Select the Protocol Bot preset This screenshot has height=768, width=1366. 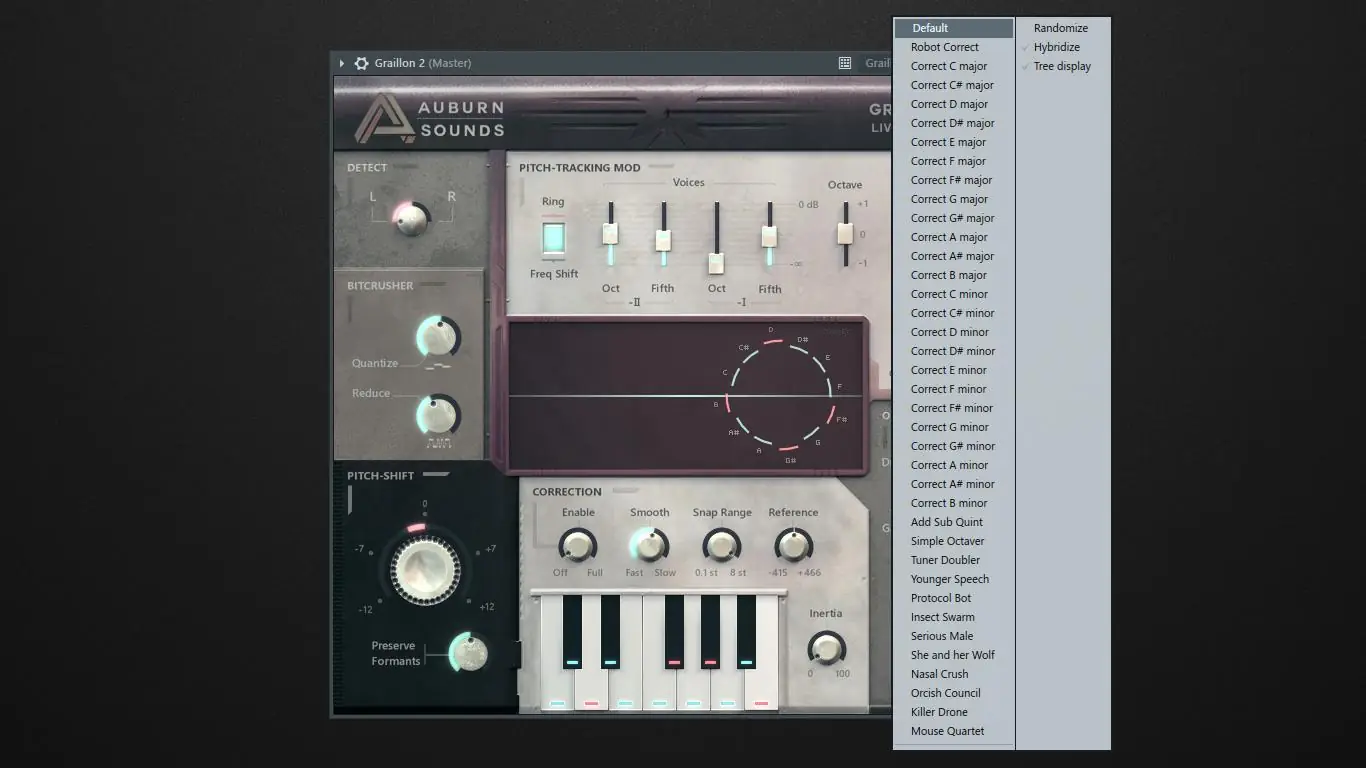pyautogui.click(x=954, y=598)
